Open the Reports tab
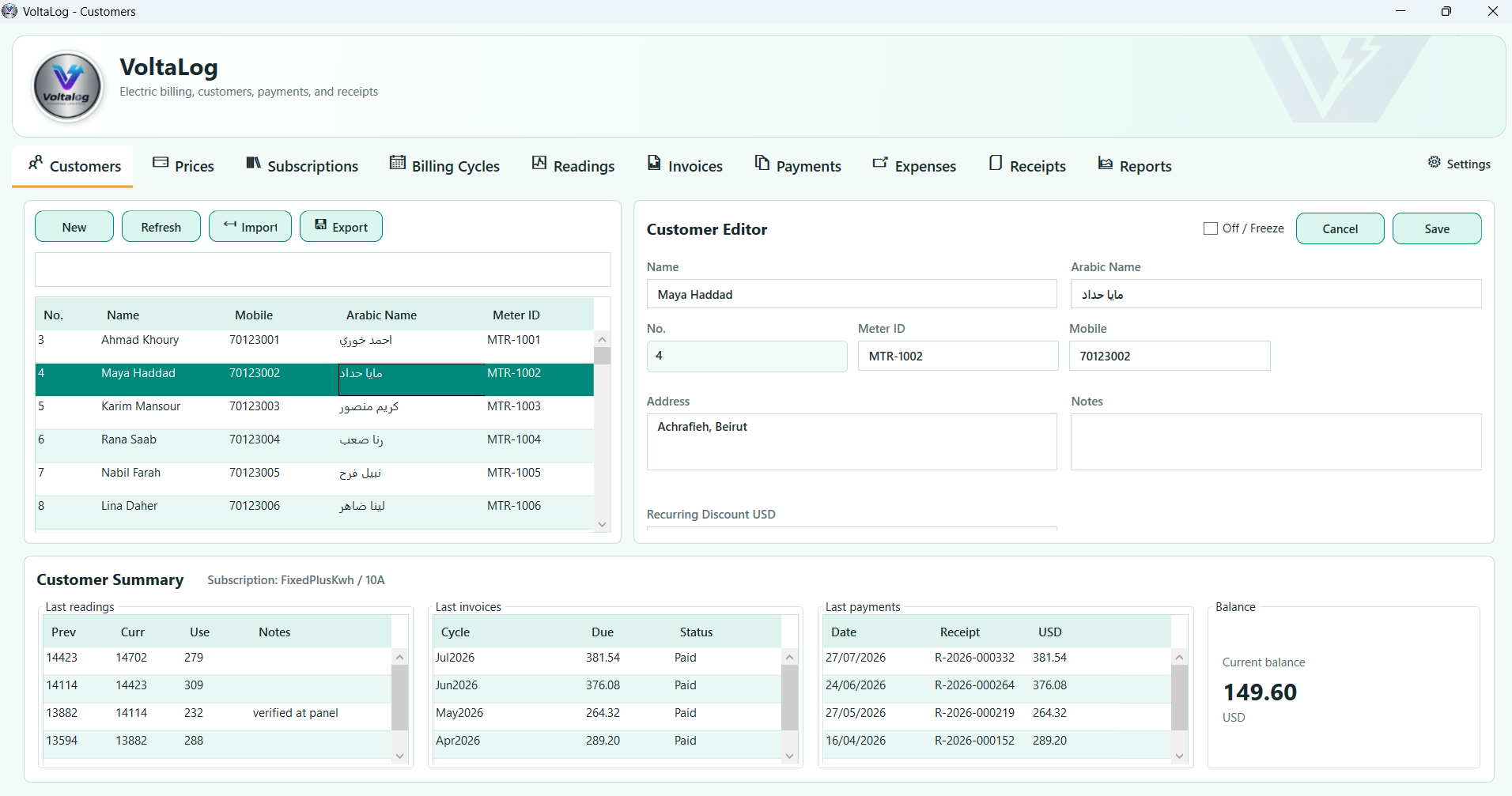Image resolution: width=1512 pixels, height=796 pixels. pyautogui.click(x=1135, y=166)
